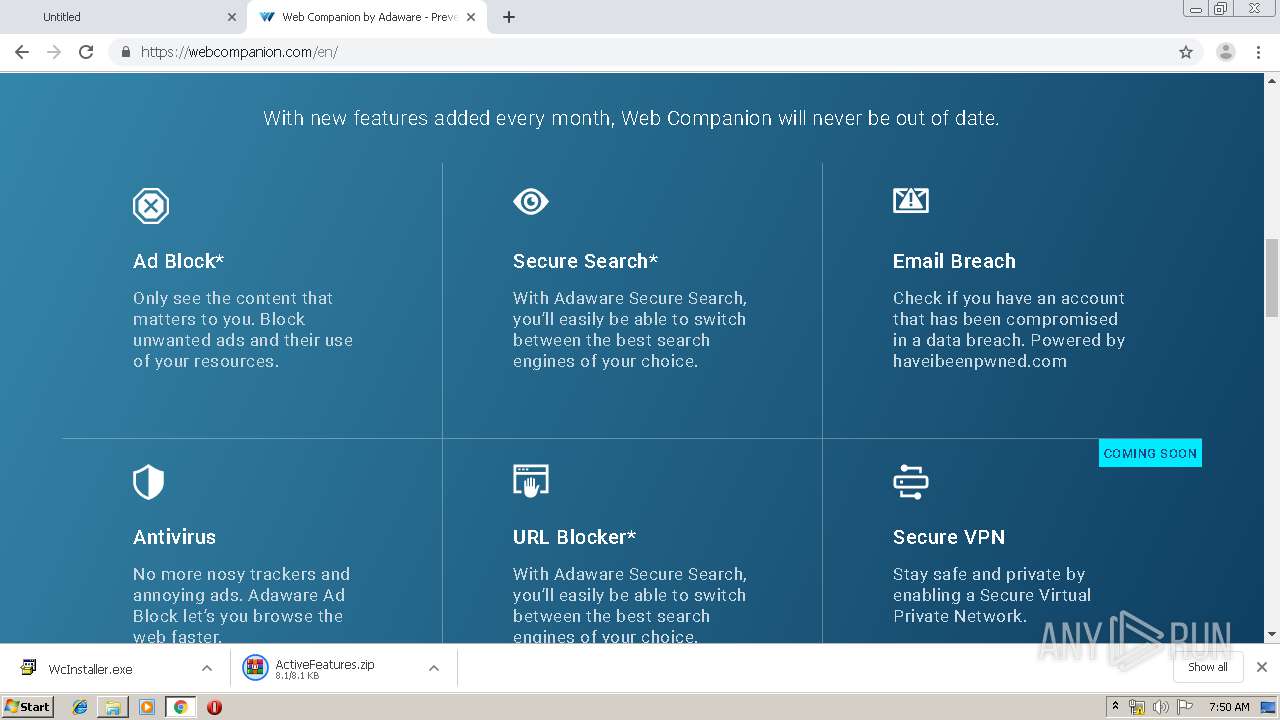Click the Secure Search eye icon

pos(531,202)
